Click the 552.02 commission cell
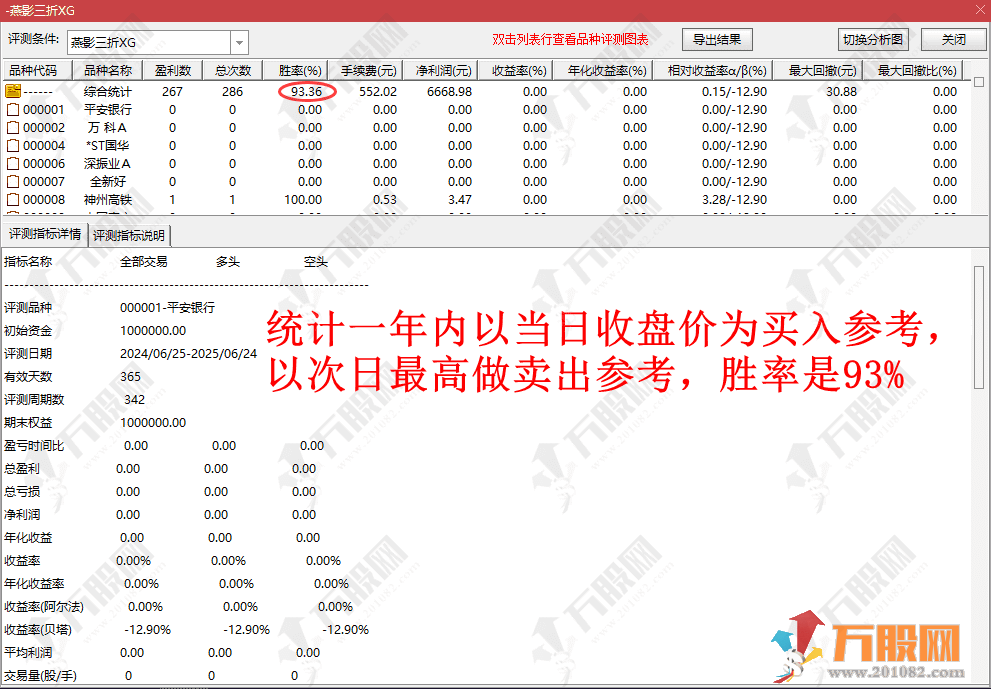The height and width of the screenshot is (689, 991). (378, 92)
